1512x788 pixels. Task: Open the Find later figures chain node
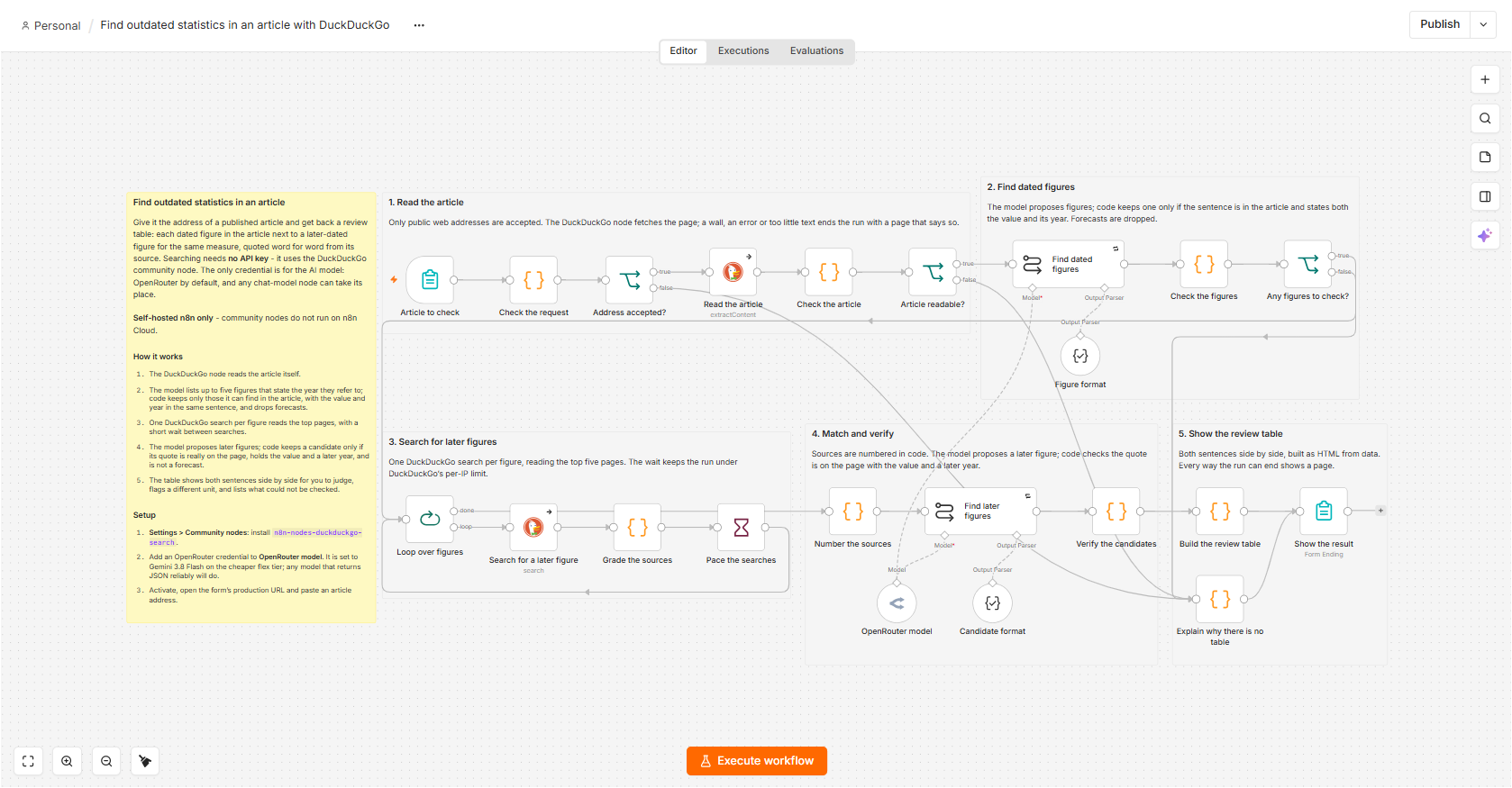click(x=980, y=511)
